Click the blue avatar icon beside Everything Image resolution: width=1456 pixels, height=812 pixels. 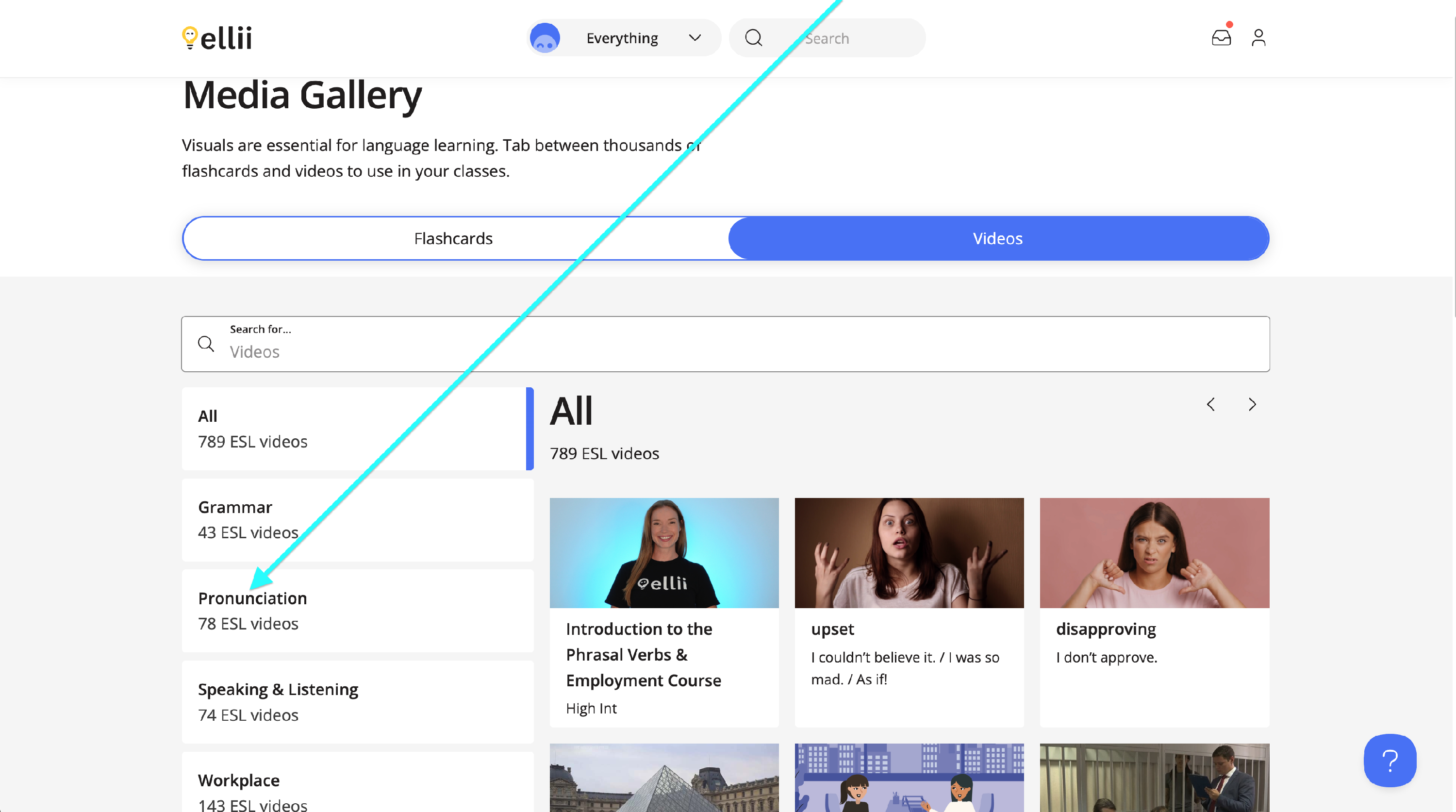click(545, 38)
